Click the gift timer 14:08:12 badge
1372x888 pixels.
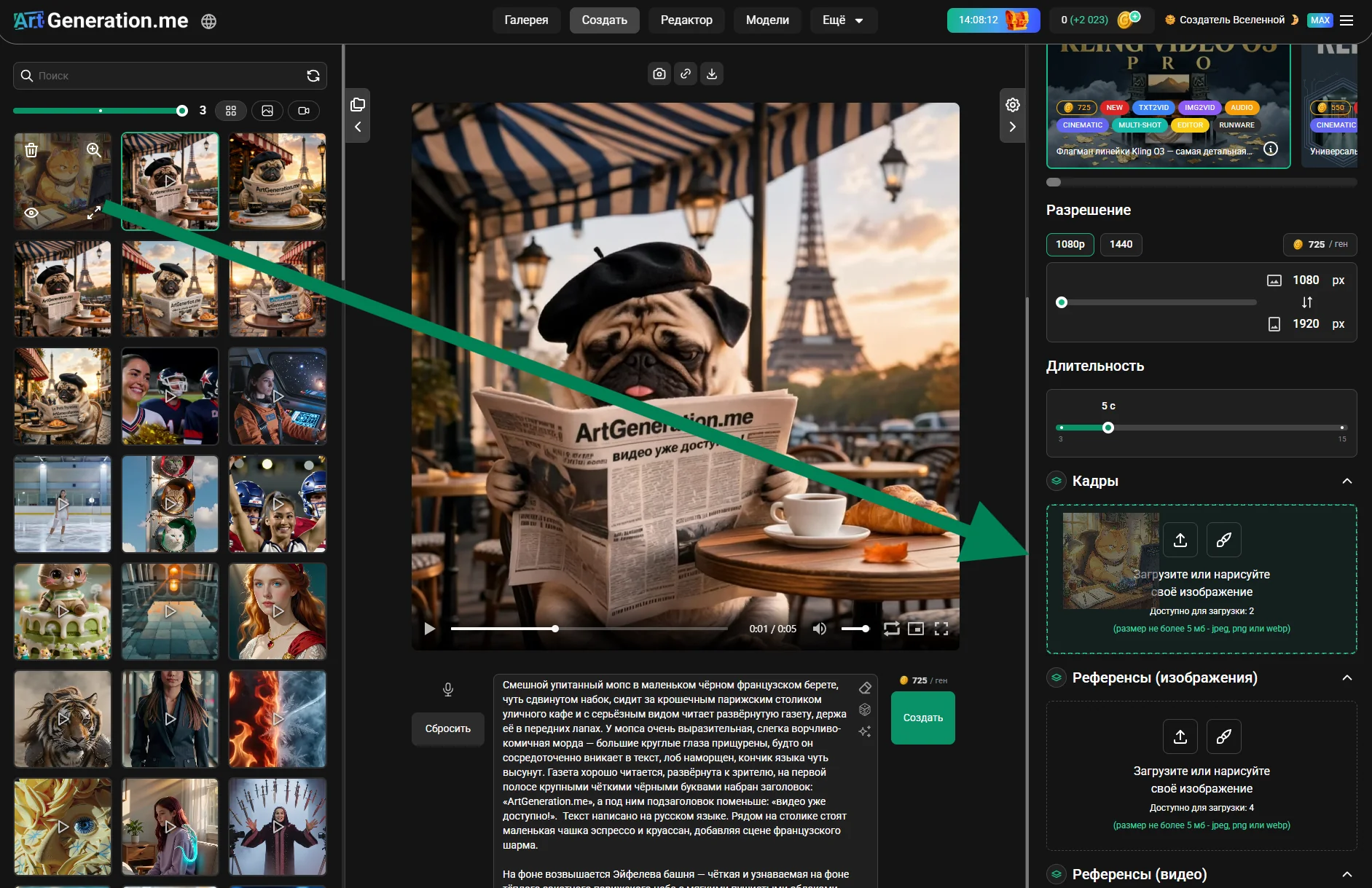coord(993,20)
